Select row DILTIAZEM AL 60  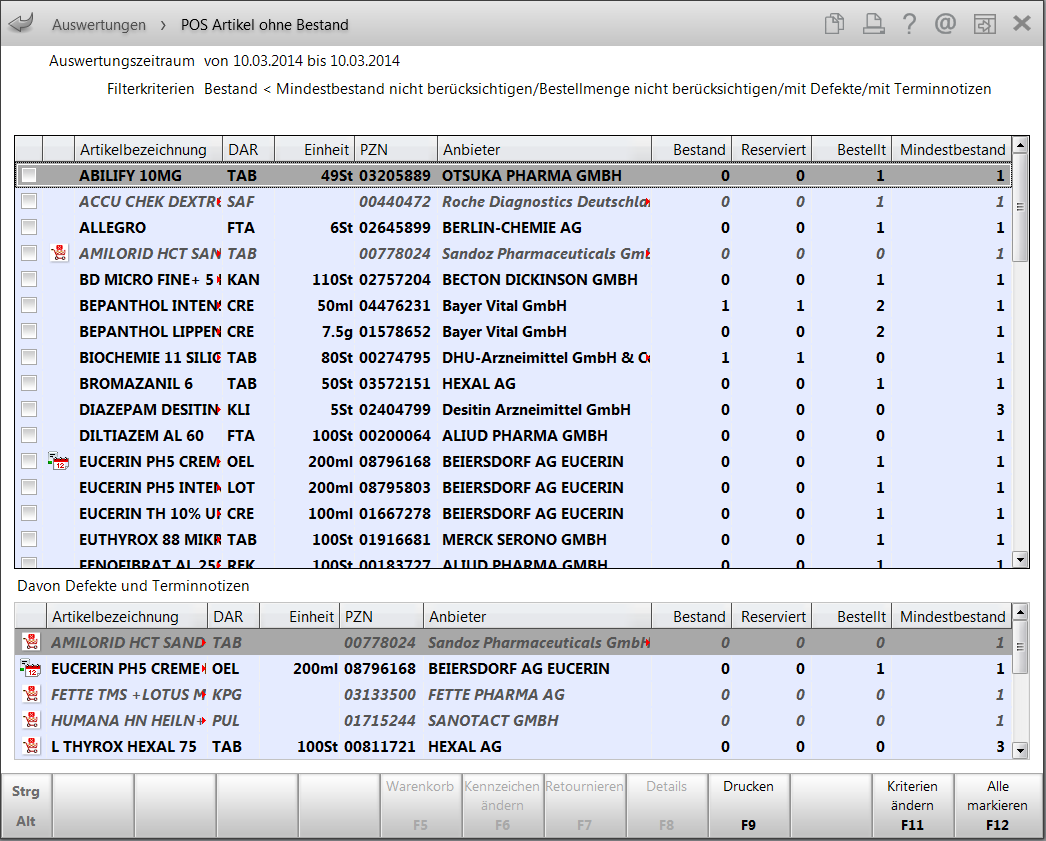point(512,436)
